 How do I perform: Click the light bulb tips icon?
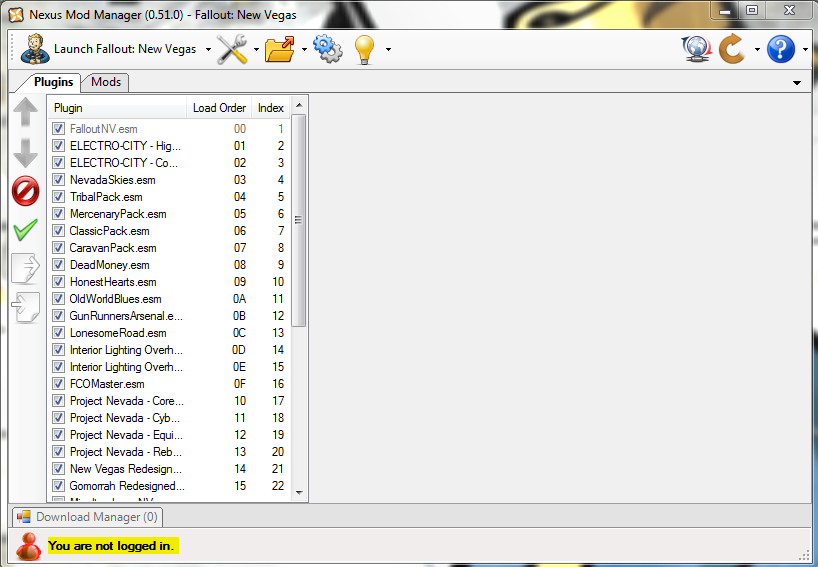pos(364,50)
